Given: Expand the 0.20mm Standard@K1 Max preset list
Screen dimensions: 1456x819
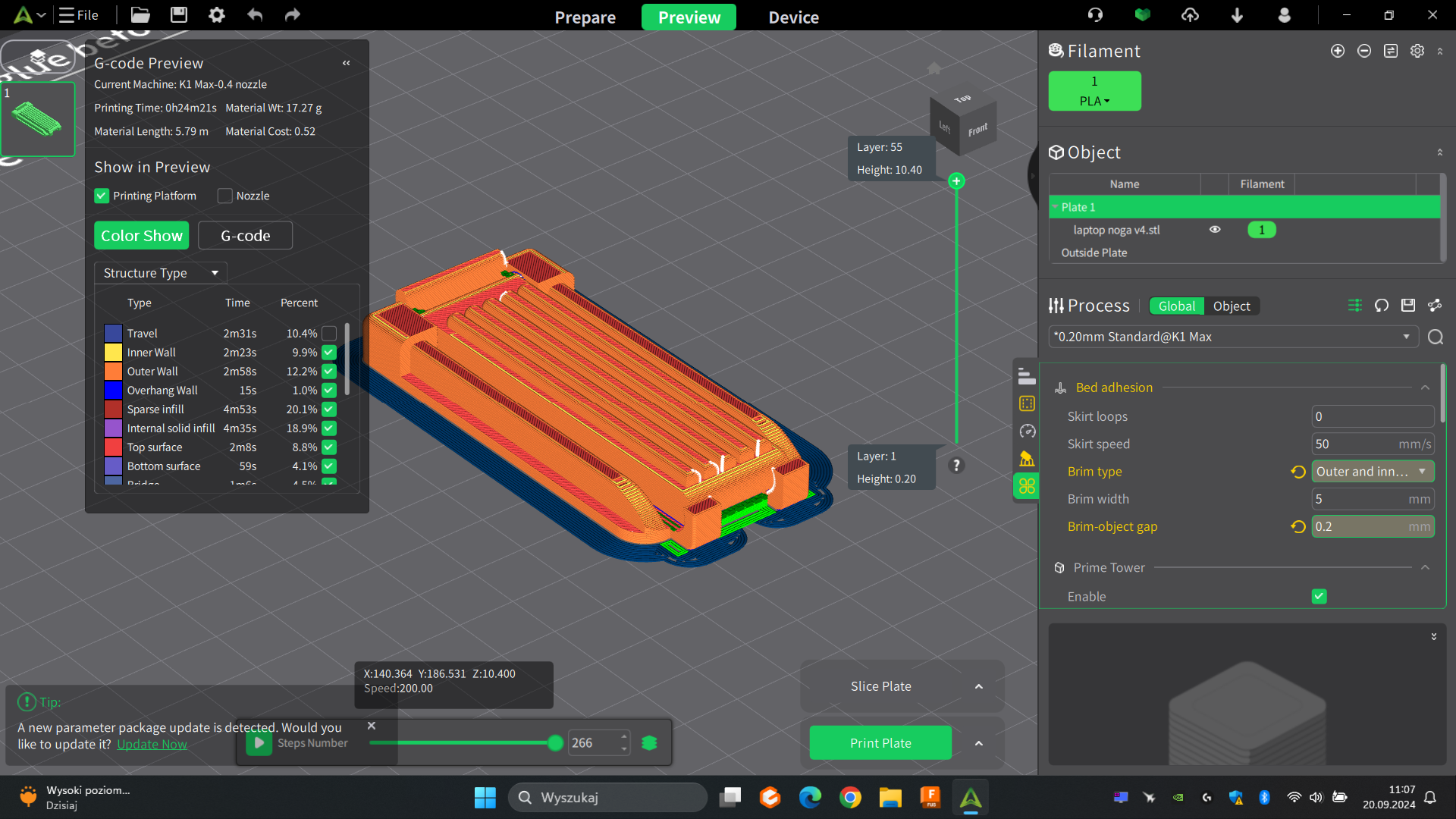Looking at the screenshot, I should pos(1233,337).
